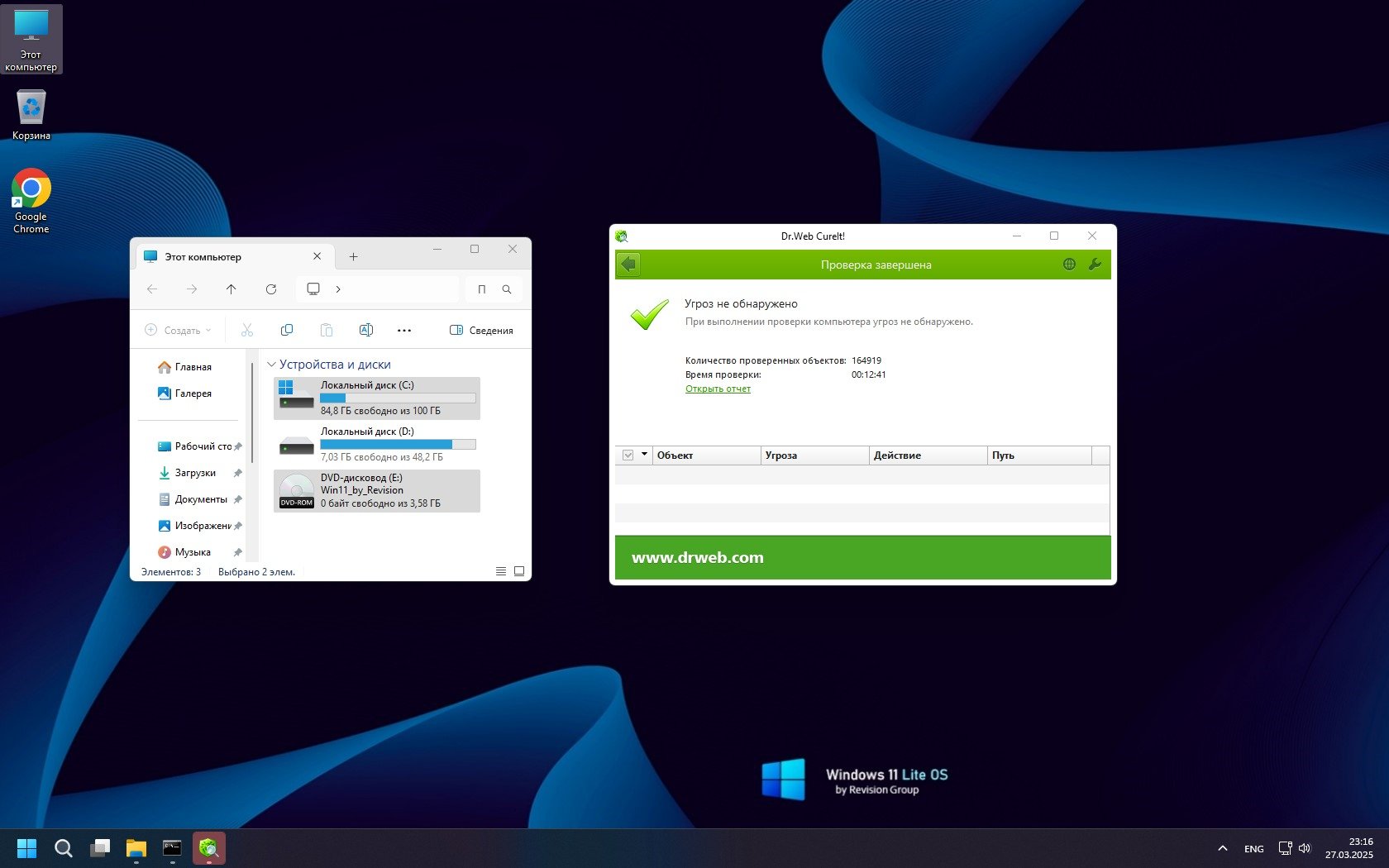
Task: Select the Google Chrome desktop shortcut
Action: pyautogui.click(x=31, y=202)
